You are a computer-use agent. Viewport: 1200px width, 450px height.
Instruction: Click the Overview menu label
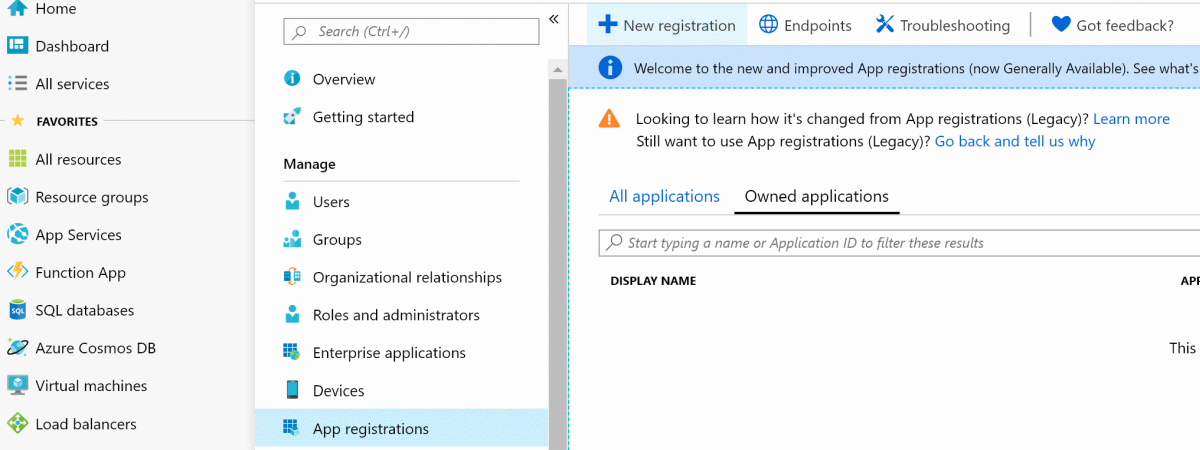tap(344, 79)
